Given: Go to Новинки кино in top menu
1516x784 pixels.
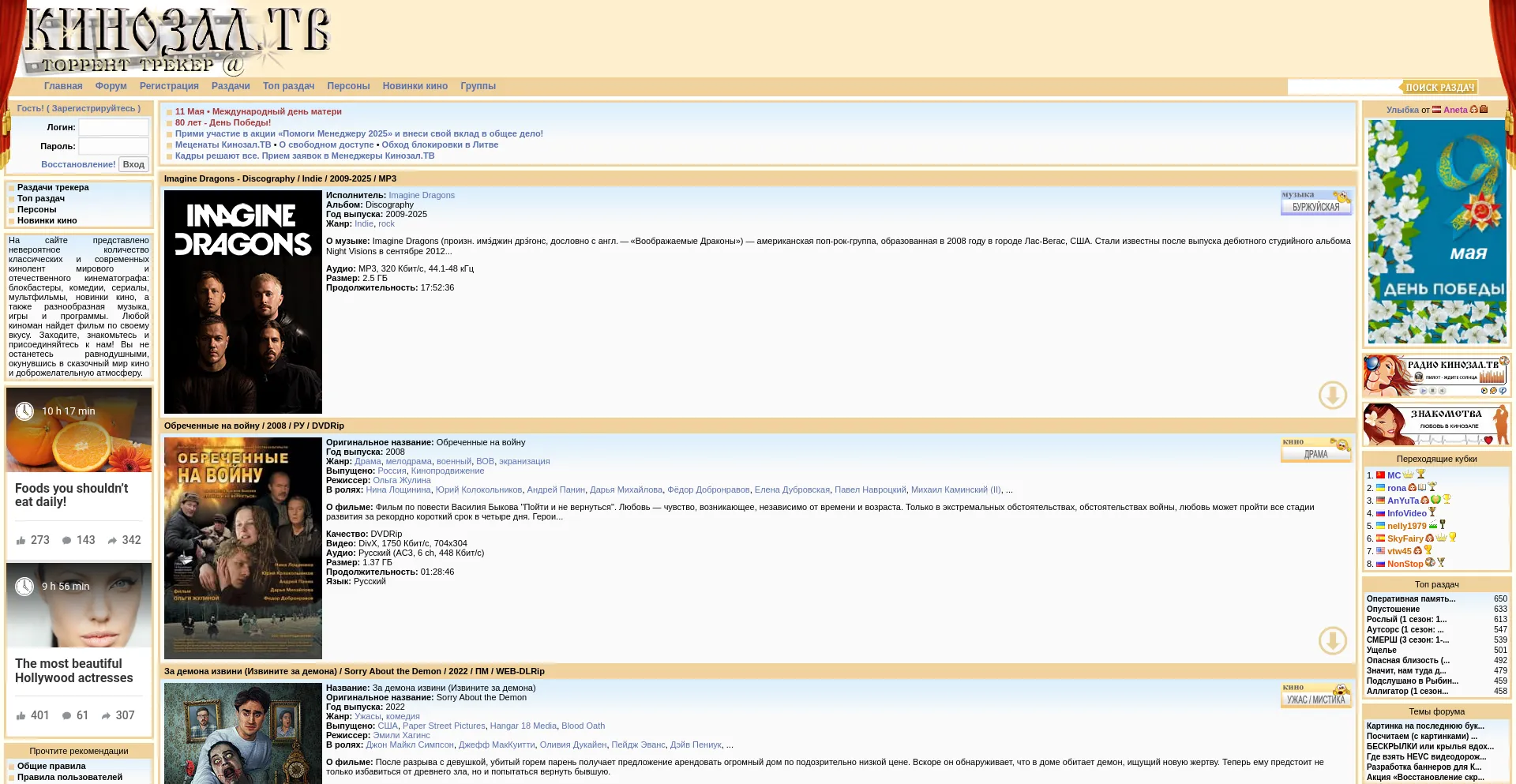Looking at the screenshot, I should click(x=415, y=86).
